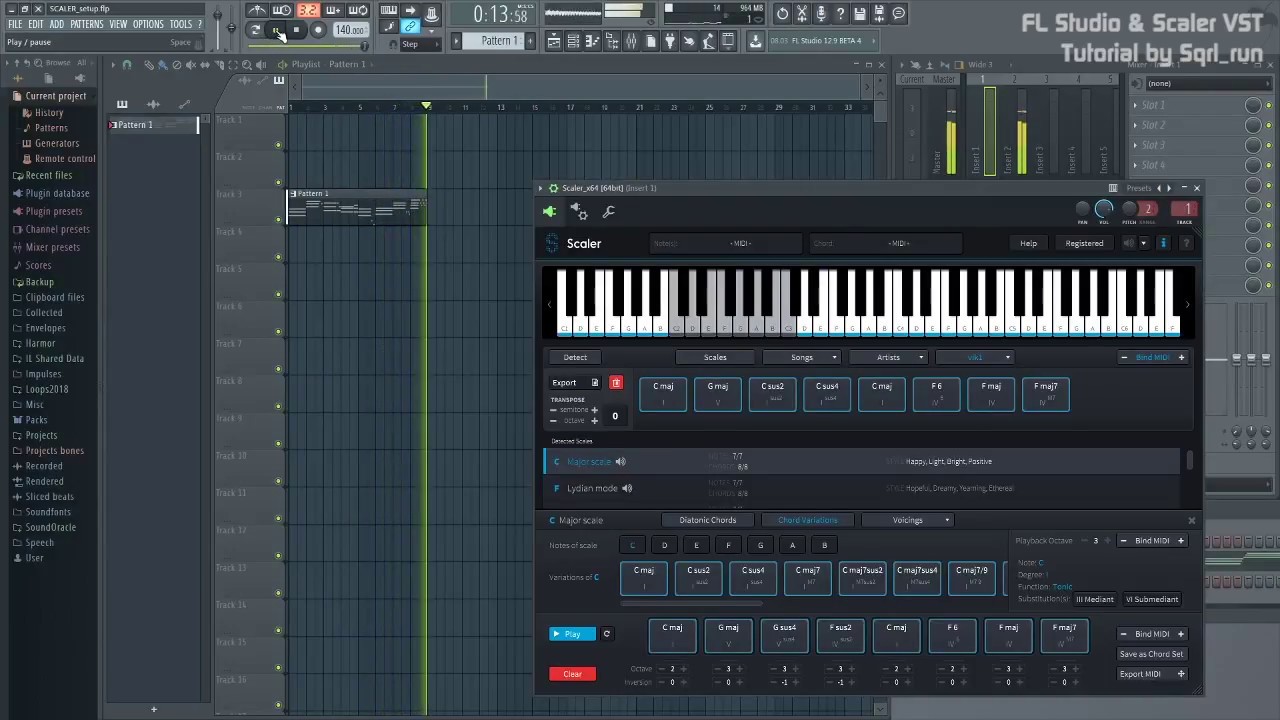1280x720 pixels.
Task: Click the chat bubble icon in top toolbar
Action: [899, 13]
